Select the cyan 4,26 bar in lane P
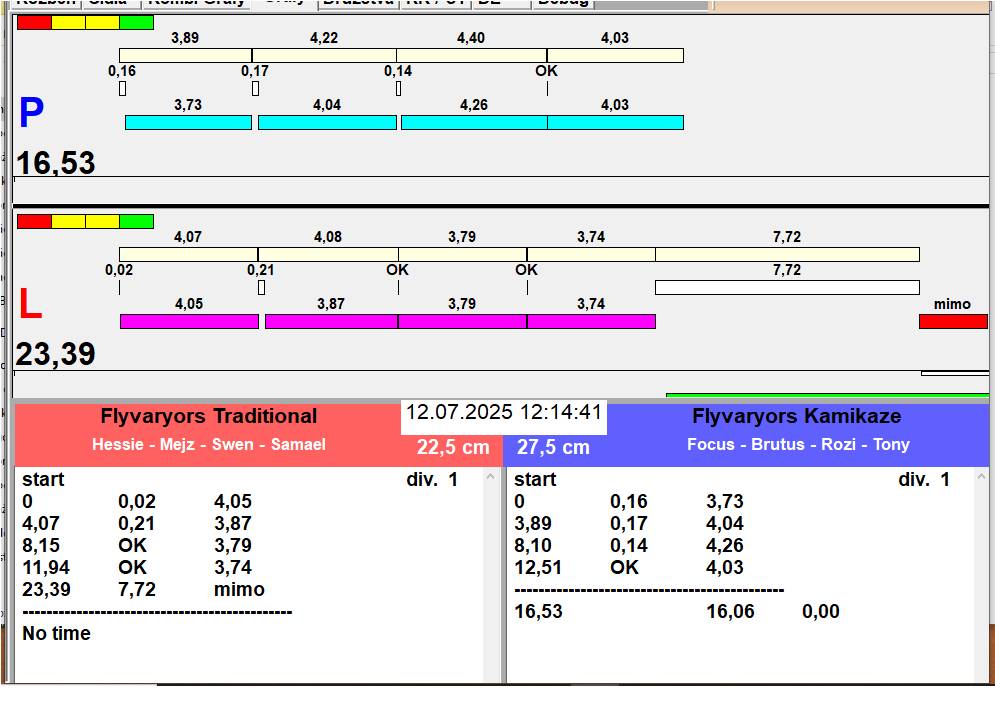The width and height of the screenshot is (995, 701). pyautogui.click(x=473, y=122)
